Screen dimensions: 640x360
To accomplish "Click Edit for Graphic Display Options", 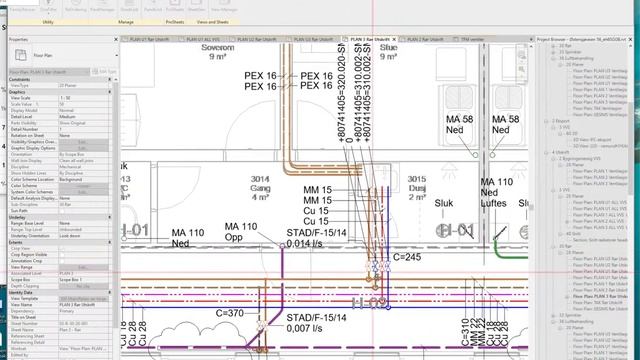I will pyautogui.click(x=84, y=148).
